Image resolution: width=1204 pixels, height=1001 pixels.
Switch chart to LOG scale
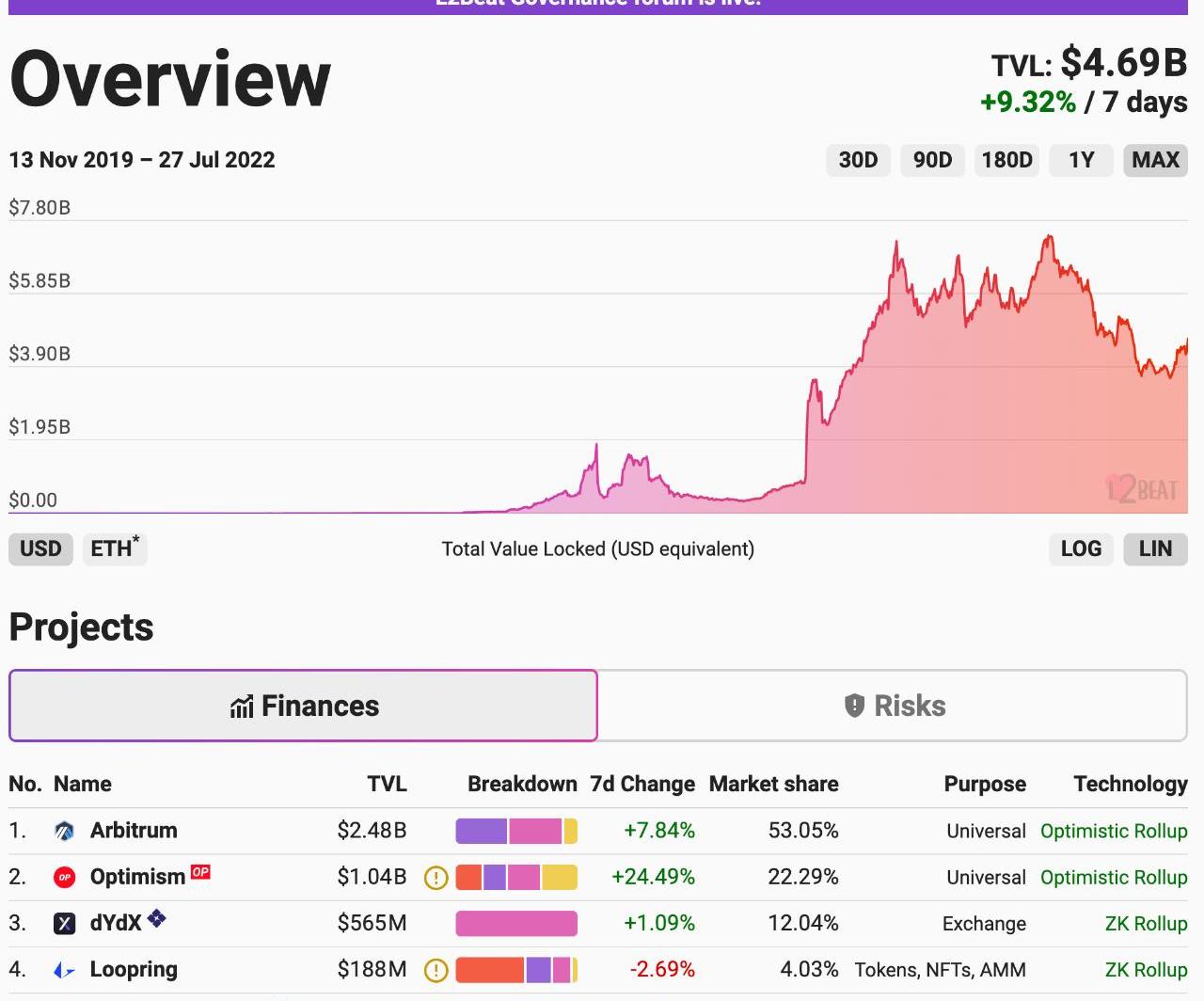[1081, 548]
